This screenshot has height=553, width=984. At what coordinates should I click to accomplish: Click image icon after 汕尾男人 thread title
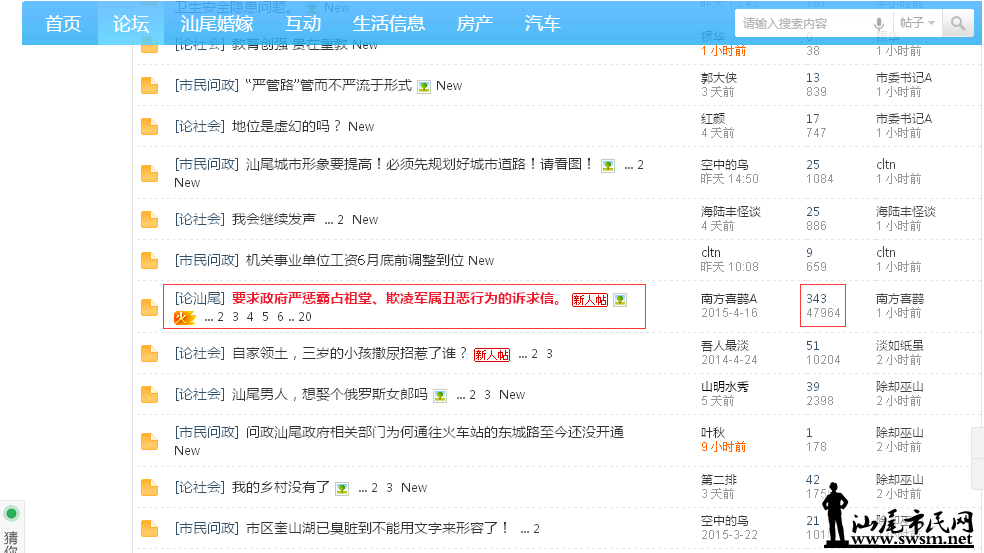coord(440,395)
